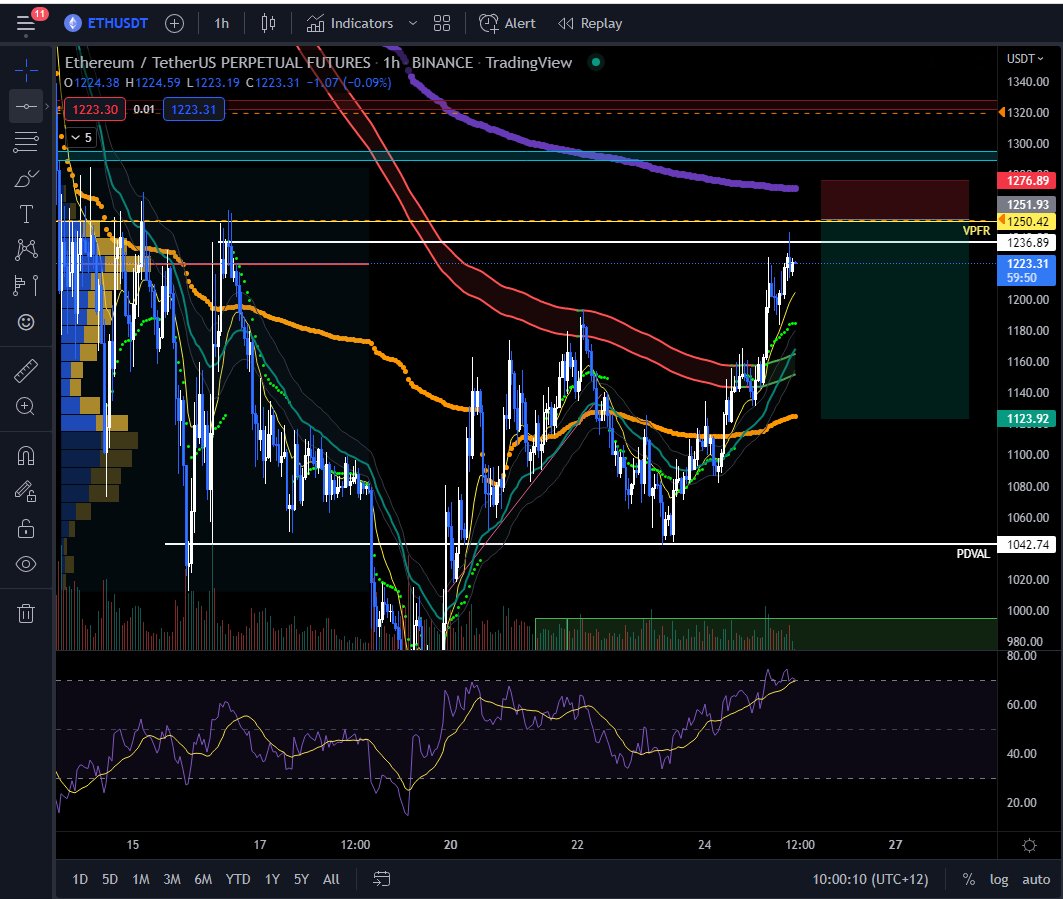Select the Text annotation tool
Screen dimensions: 1063x899
pyautogui.click(x=26, y=214)
